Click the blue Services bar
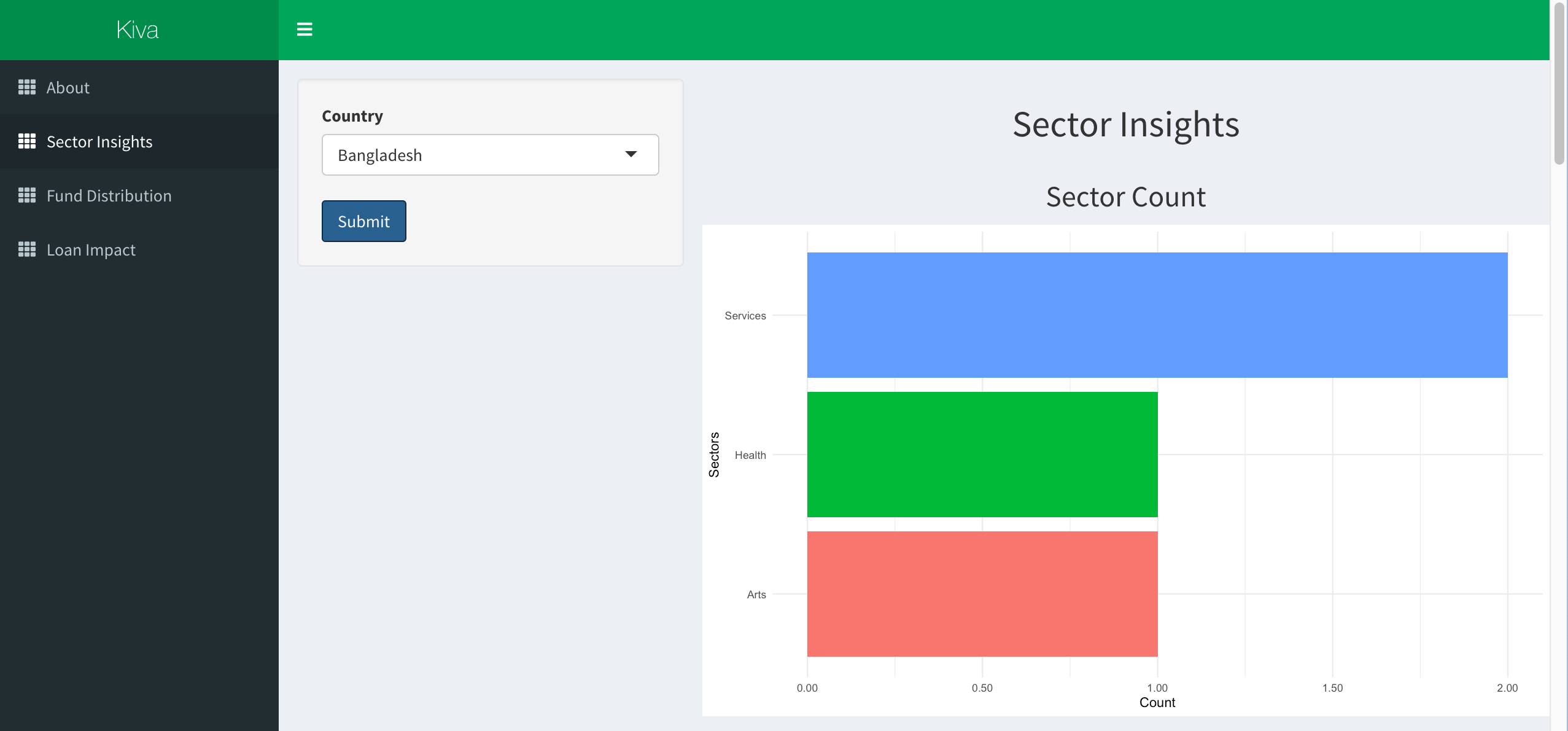1568x731 pixels. tap(1157, 315)
